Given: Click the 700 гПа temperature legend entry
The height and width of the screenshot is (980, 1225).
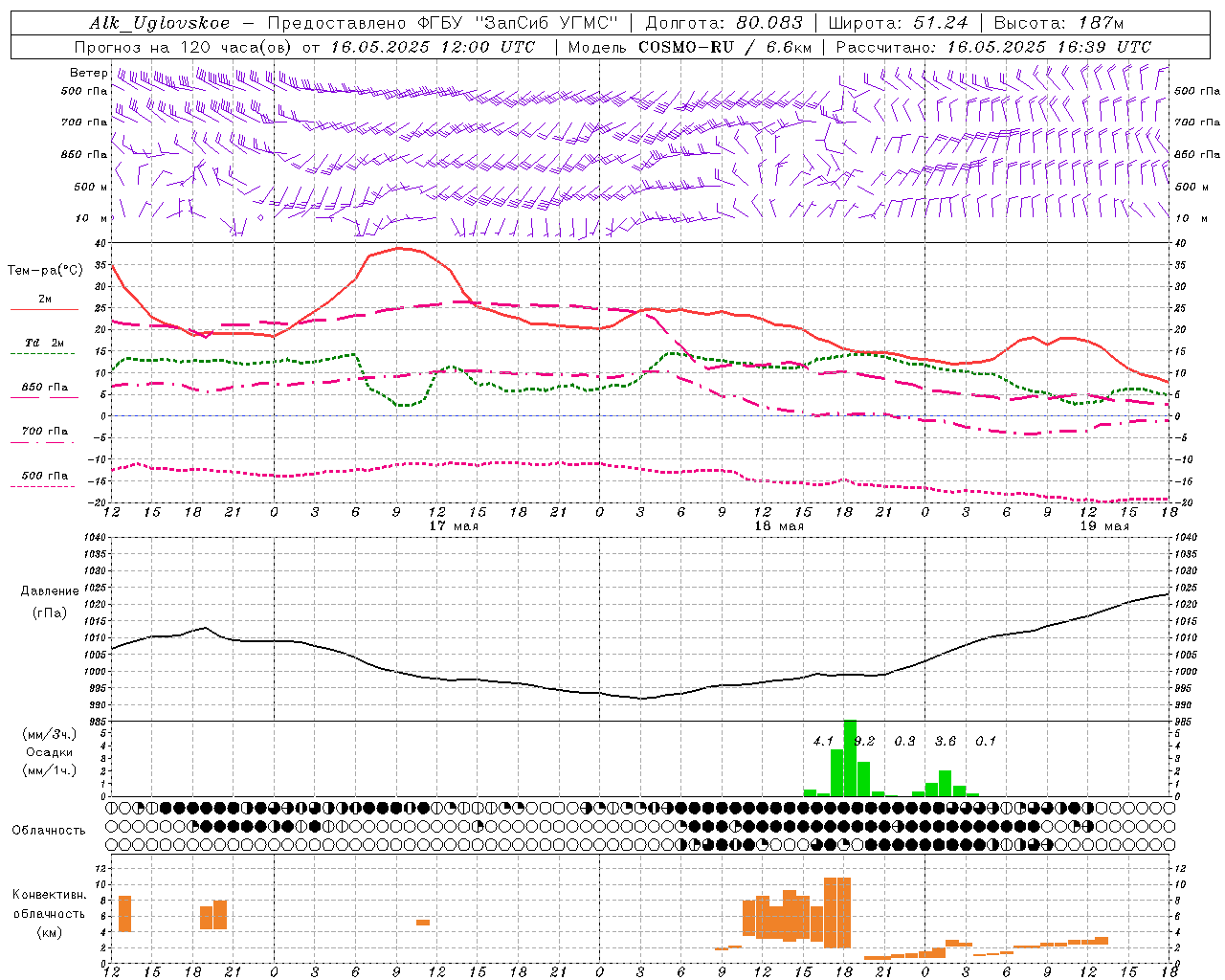Looking at the screenshot, I should [45, 432].
